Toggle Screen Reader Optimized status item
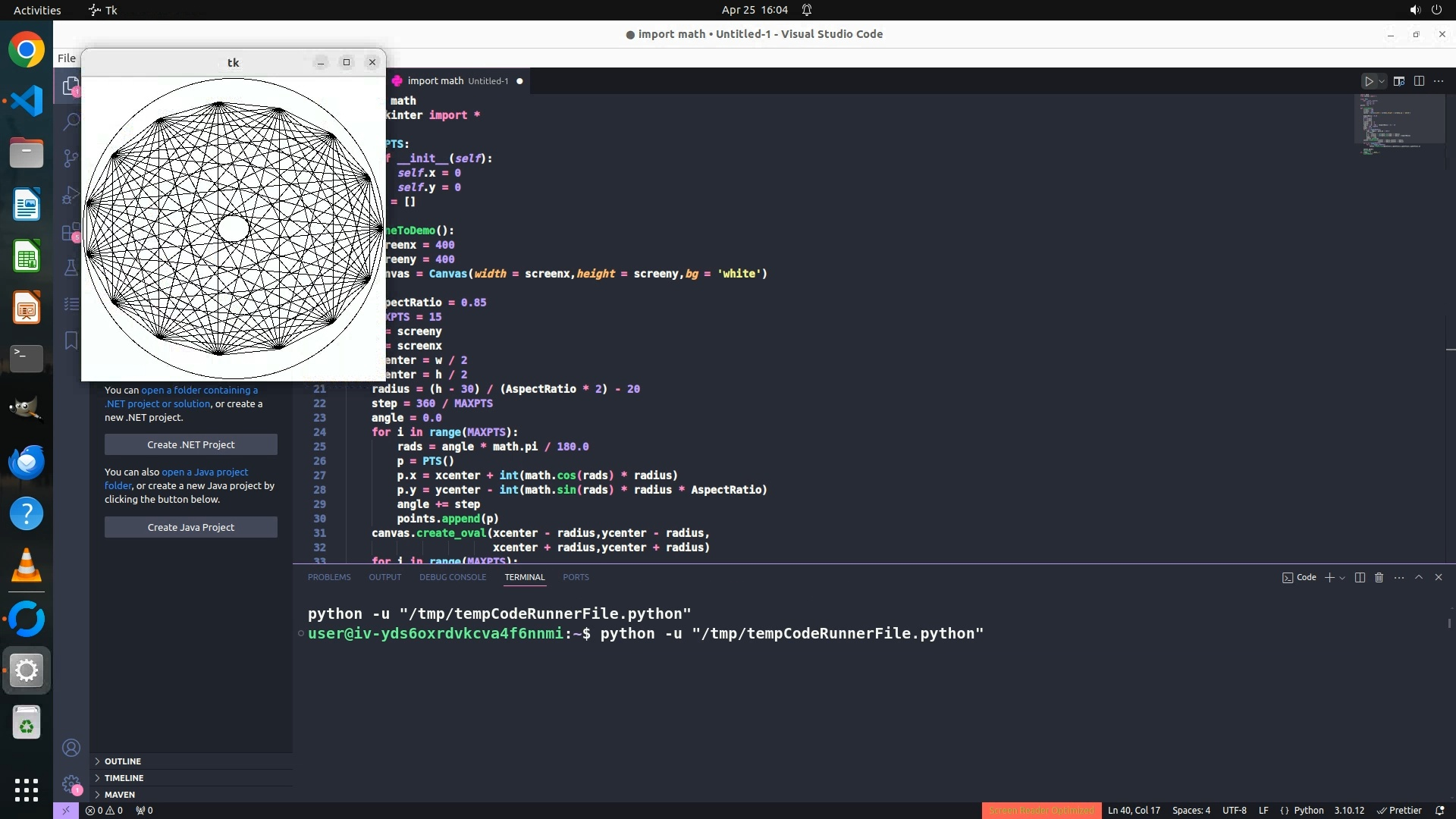 coord(1040,810)
